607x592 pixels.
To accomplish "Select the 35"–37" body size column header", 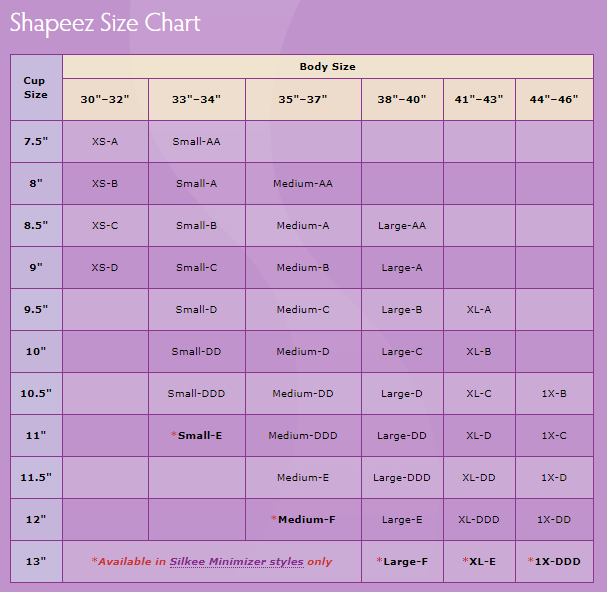I will 302,100.
